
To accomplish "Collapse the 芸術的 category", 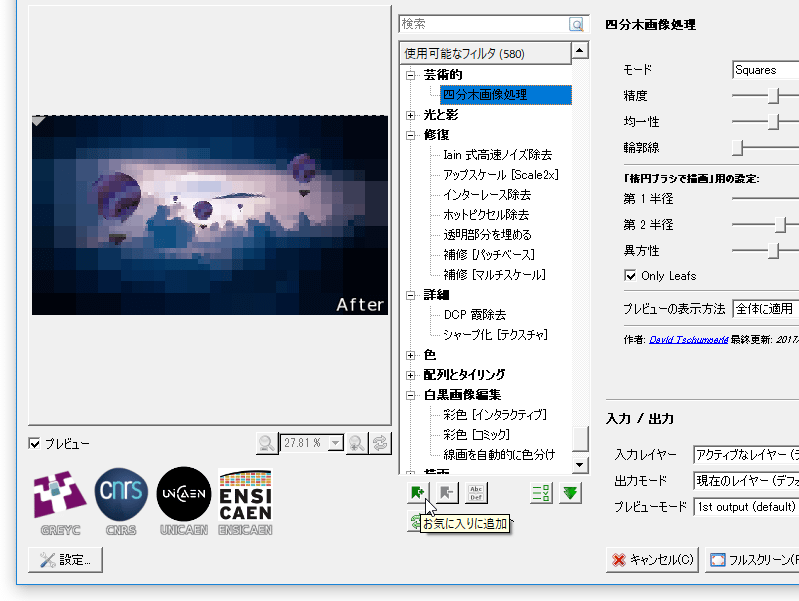I will 410,75.
